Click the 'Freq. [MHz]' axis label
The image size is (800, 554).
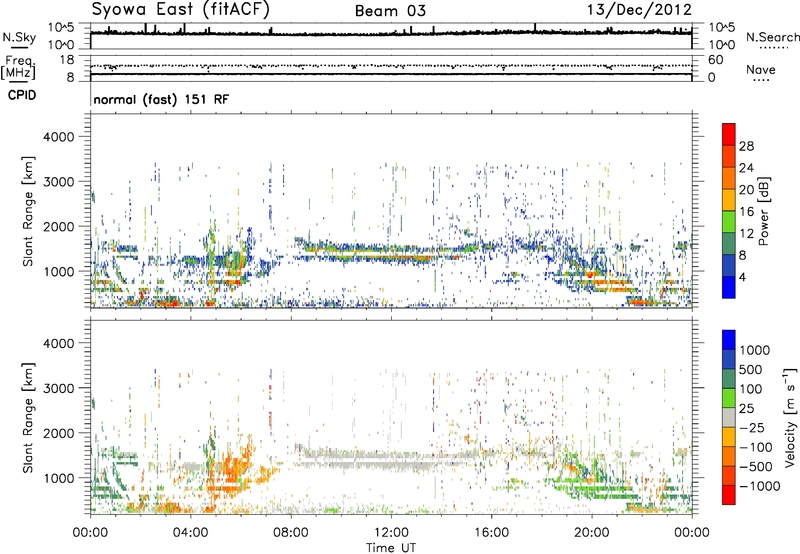click(18, 67)
